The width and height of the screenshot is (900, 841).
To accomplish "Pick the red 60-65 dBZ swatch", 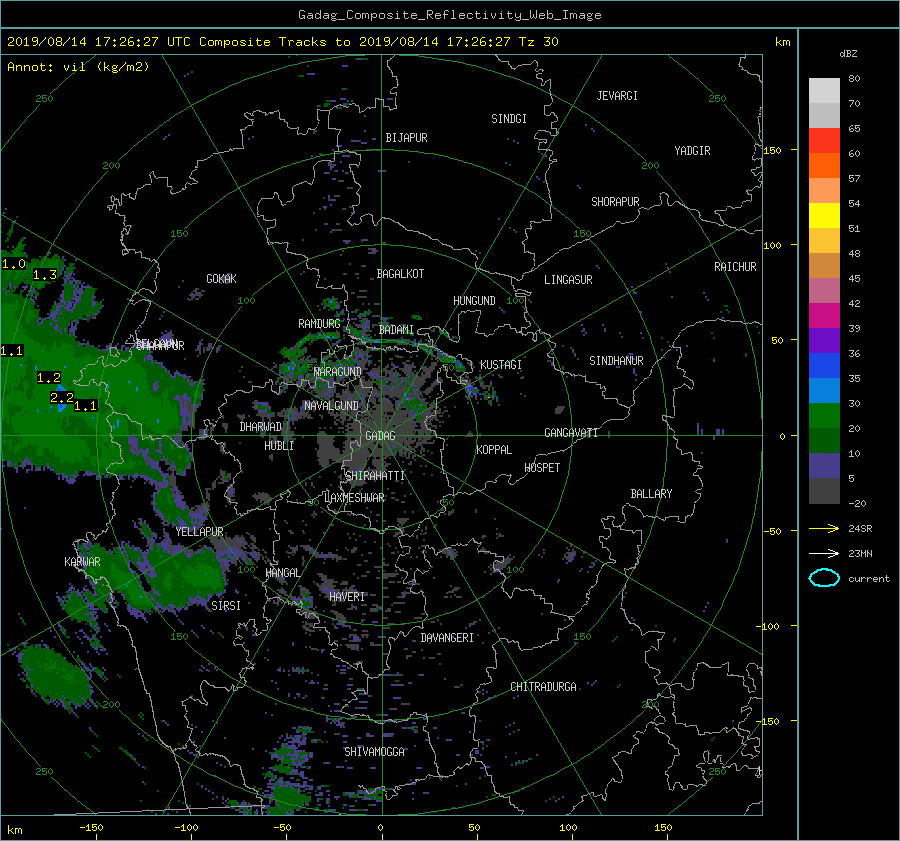I will [x=824, y=140].
